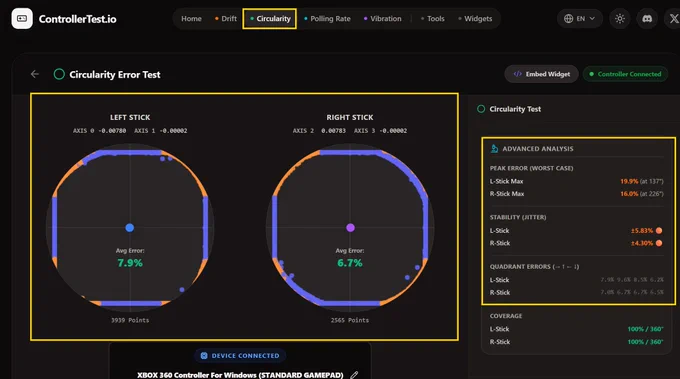
Task: Click the right stick purple center dot
Action: click(350, 228)
